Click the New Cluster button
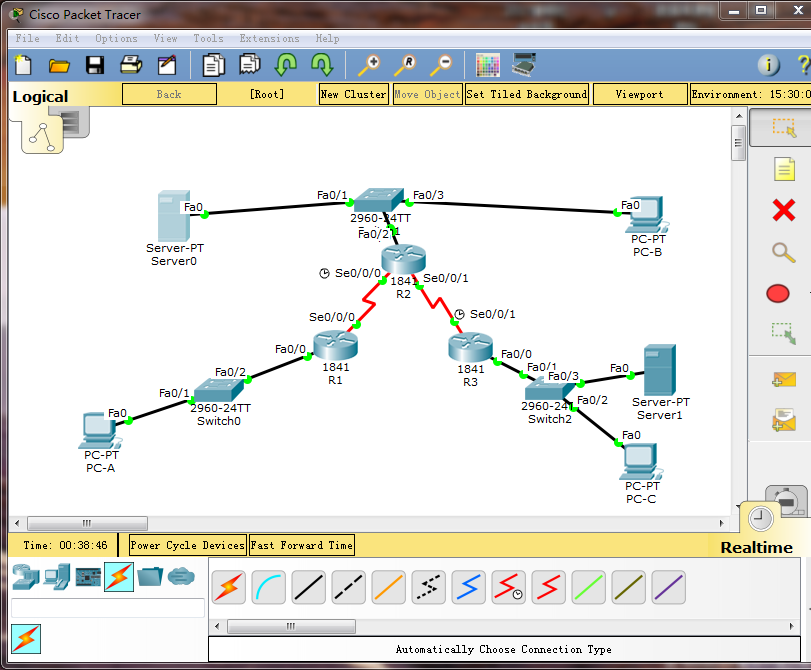This screenshot has width=811, height=670. [x=354, y=94]
